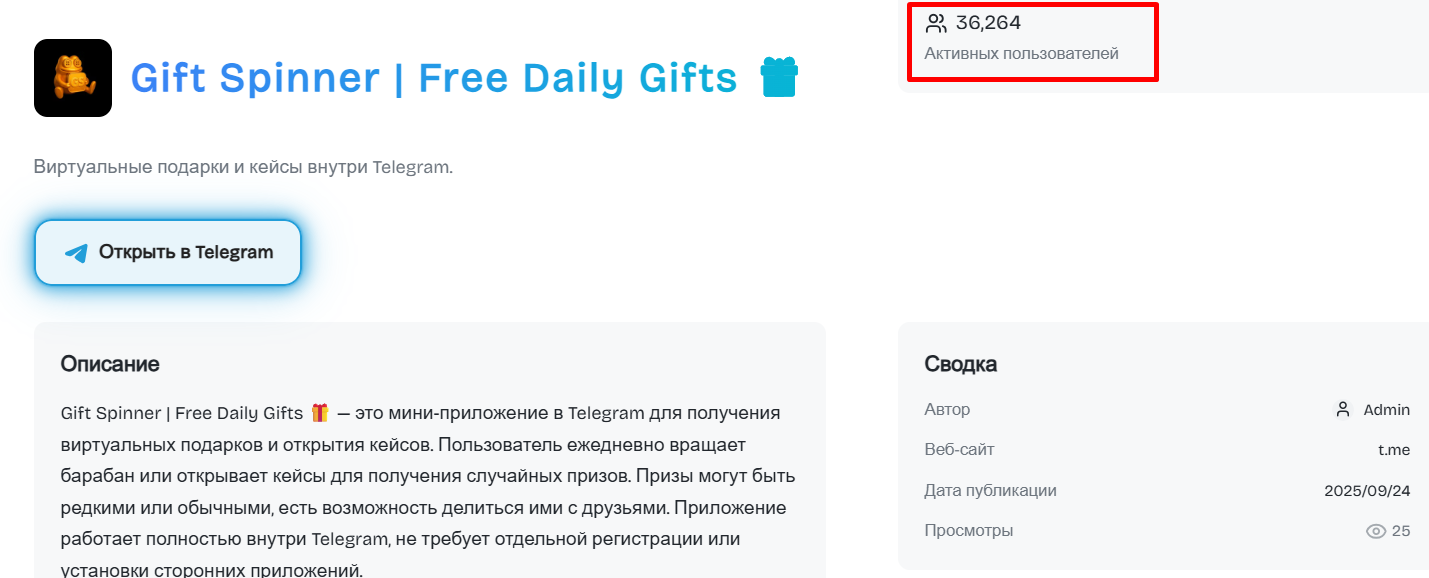
Task: Click the subtitle about виртуальные подарки
Action: pos(243,167)
